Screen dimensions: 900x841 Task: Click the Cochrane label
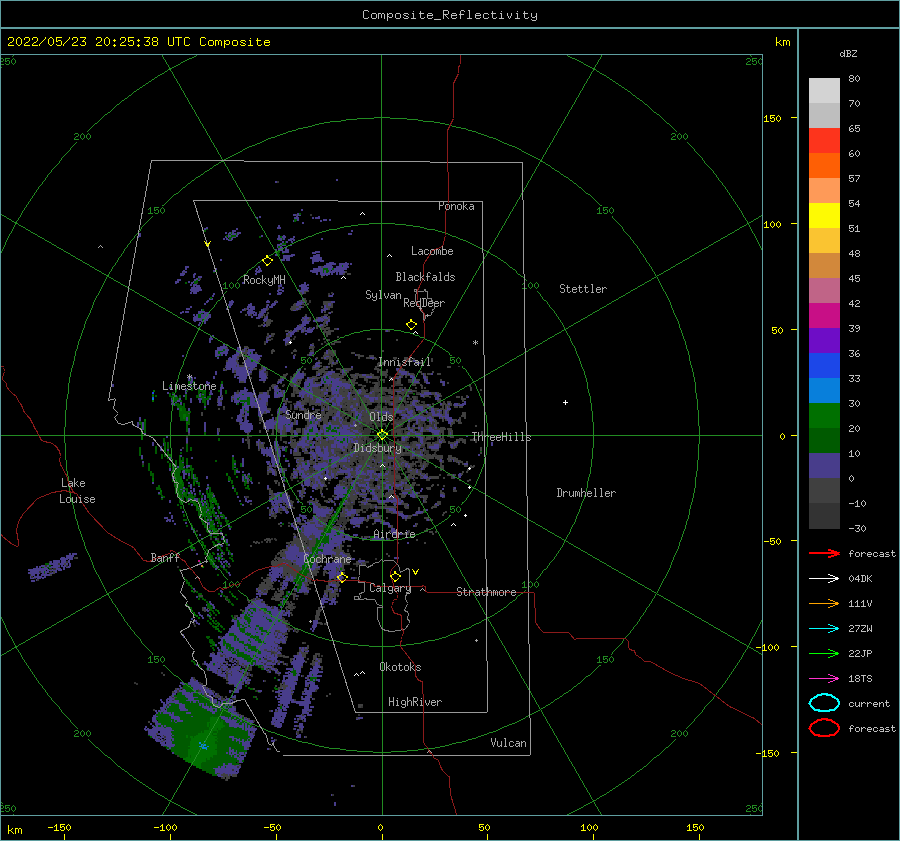[x=327, y=559]
